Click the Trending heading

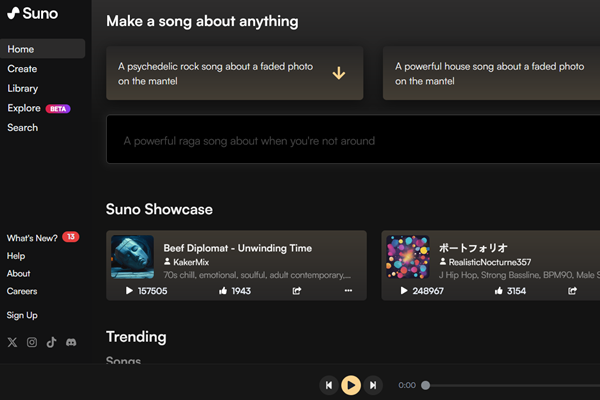coord(136,337)
